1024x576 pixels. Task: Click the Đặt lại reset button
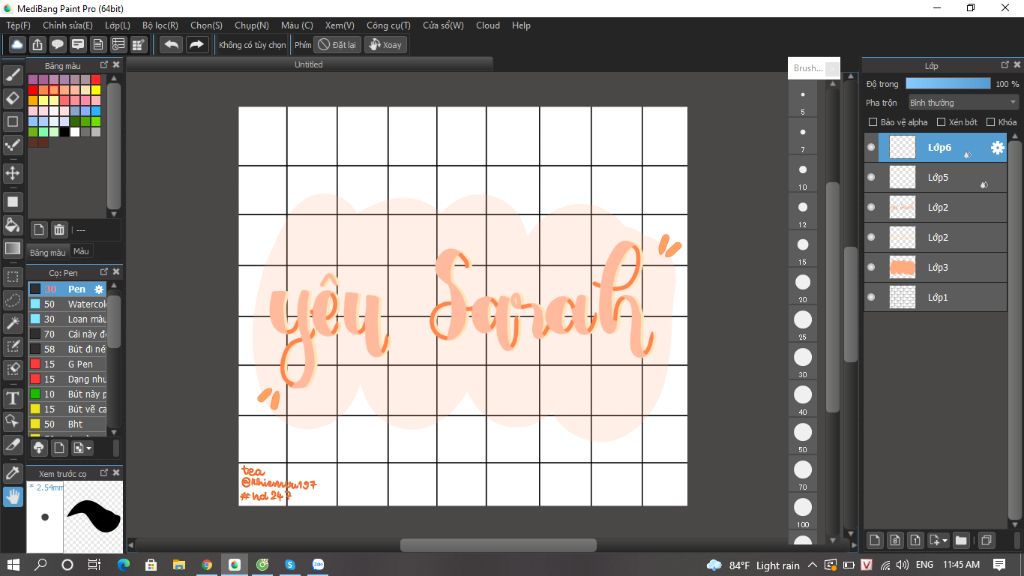point(337,44)
